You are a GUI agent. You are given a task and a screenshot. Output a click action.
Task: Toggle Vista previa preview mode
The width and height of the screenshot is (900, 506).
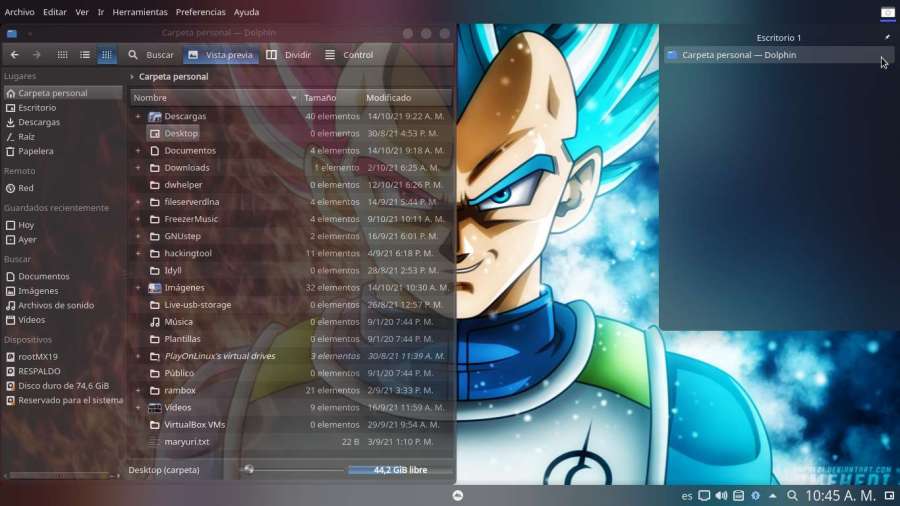220,55
